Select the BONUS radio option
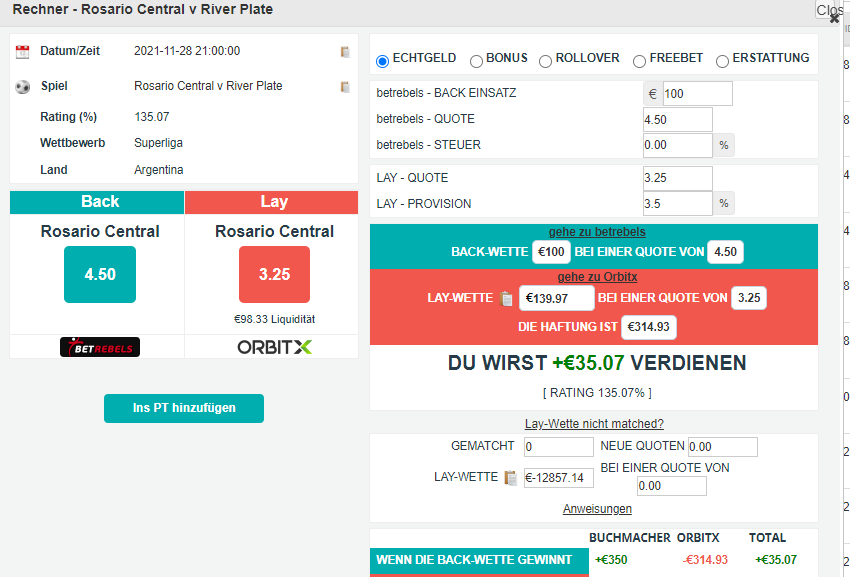The image size is (850, 577). [476, 61]
